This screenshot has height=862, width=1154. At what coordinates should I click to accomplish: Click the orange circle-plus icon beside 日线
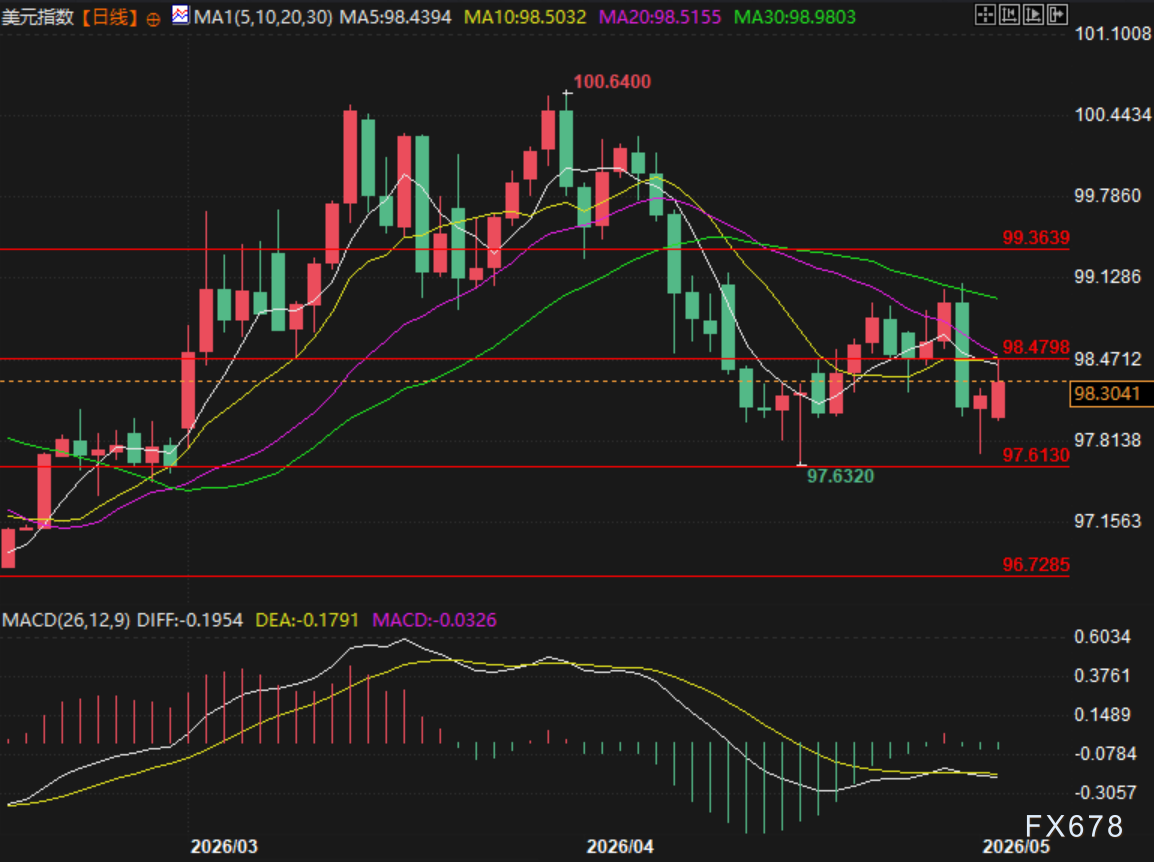click(x=153, y=19)
